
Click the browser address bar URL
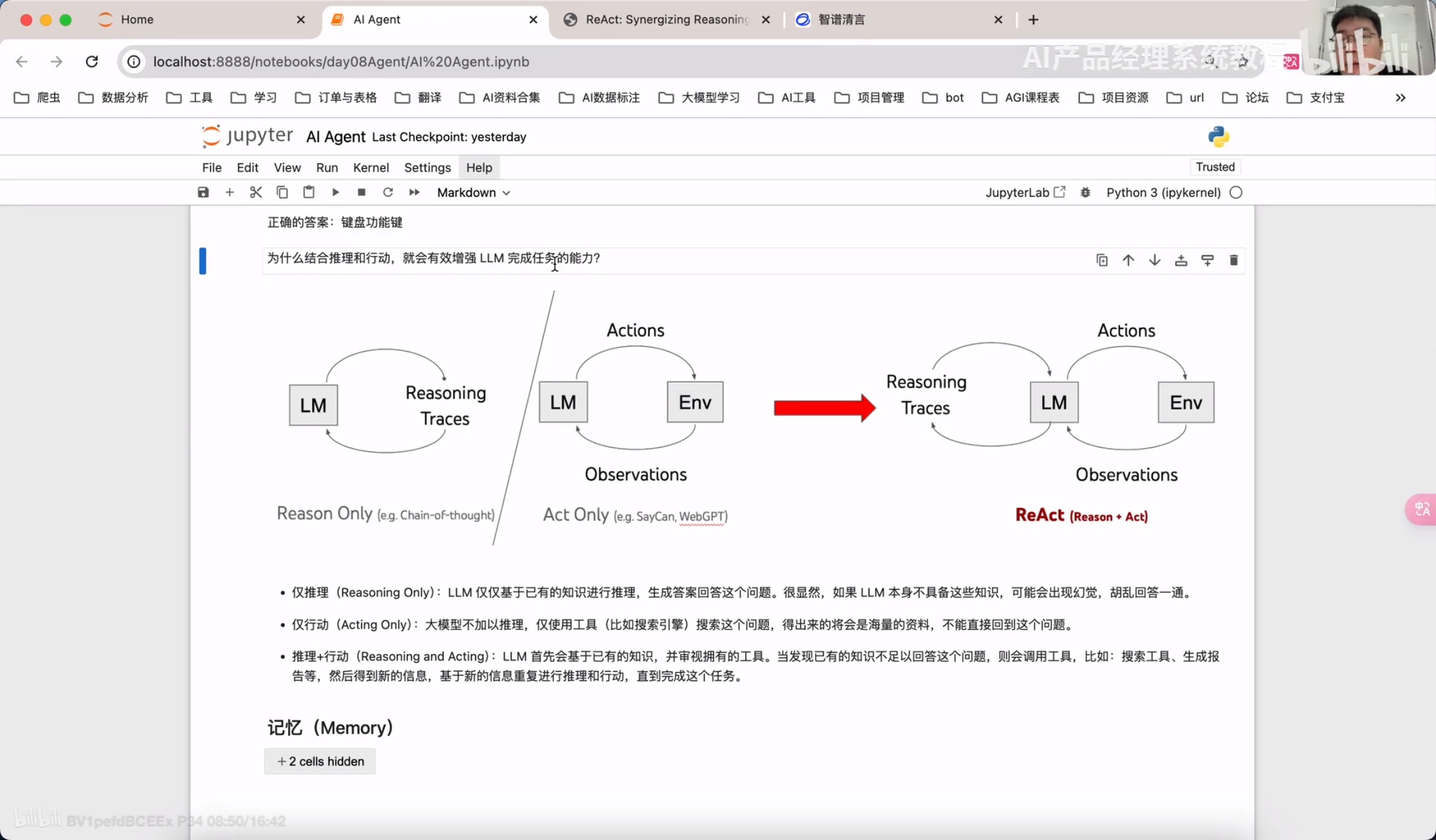tap(341, 61)
